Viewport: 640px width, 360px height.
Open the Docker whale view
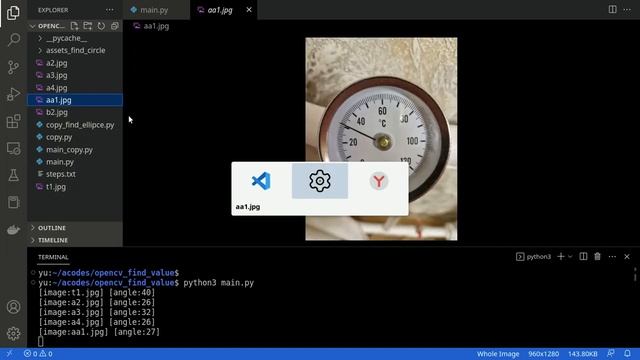pyautogui.click(x=13, y=229)
